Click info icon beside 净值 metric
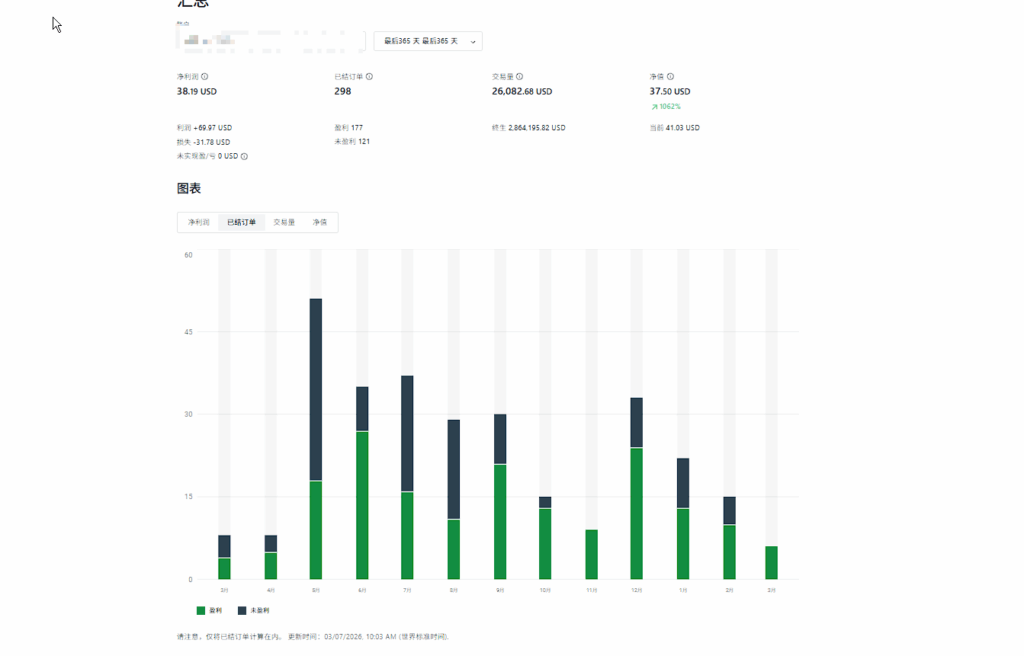This screenshot has width=1024, height=656. [x=670, y=77]
